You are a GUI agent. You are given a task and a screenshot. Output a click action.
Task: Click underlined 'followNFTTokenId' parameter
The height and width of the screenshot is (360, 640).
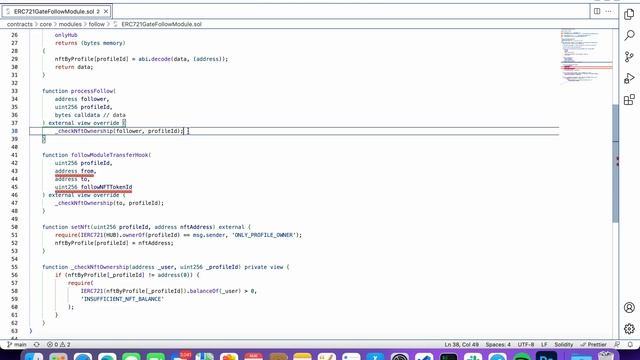point(106,187)
